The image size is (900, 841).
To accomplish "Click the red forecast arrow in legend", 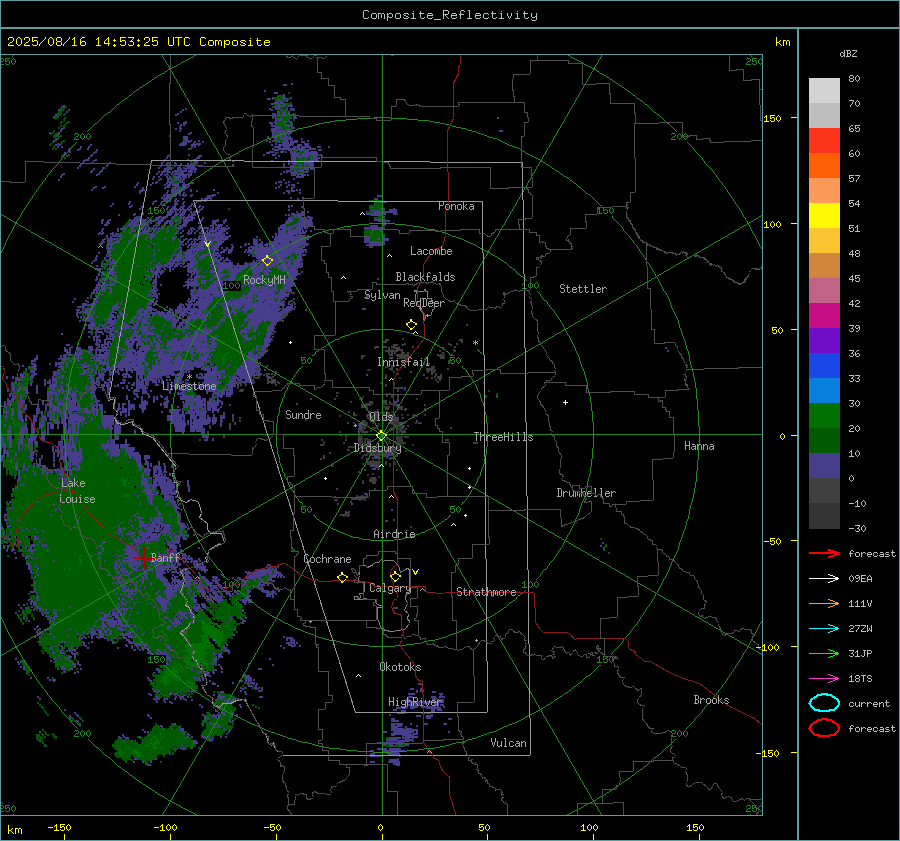I will click(x=824, y=553).
